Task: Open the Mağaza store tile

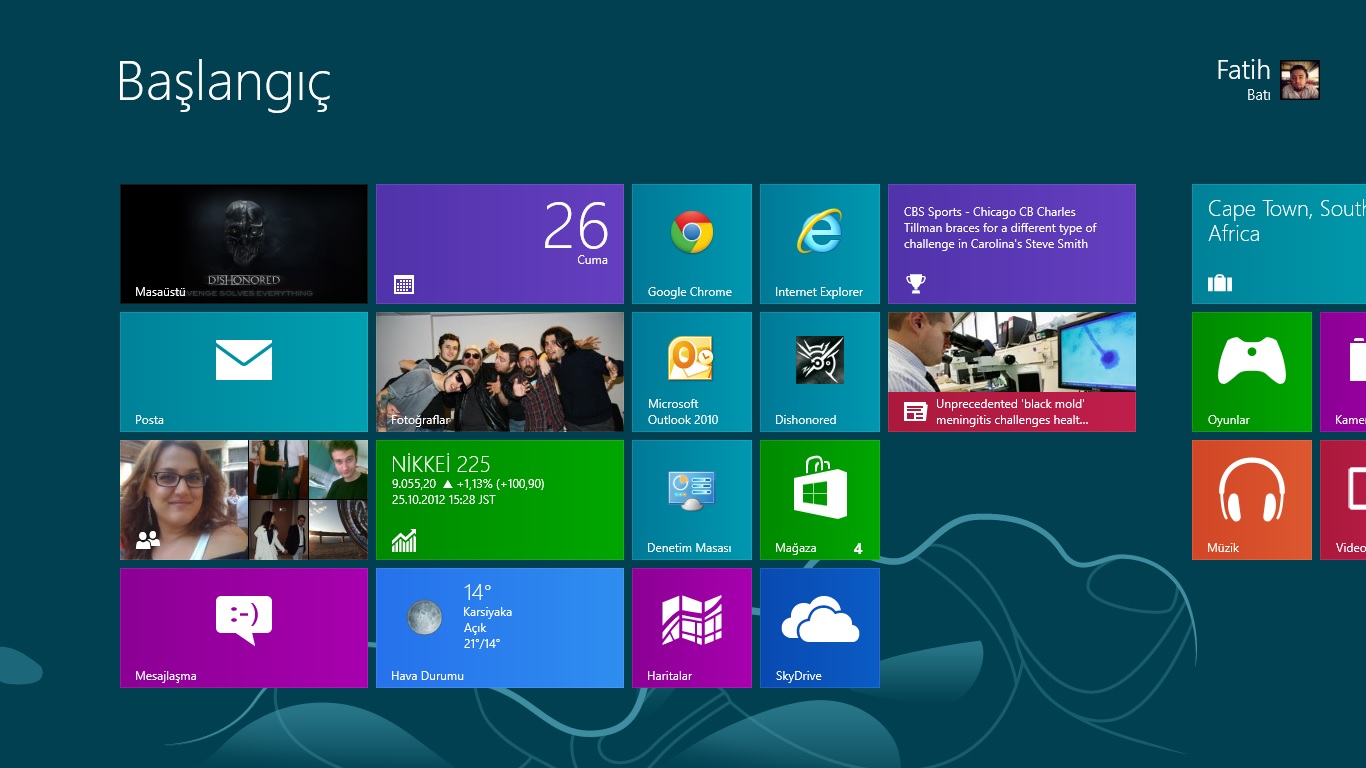Action: 820,500
